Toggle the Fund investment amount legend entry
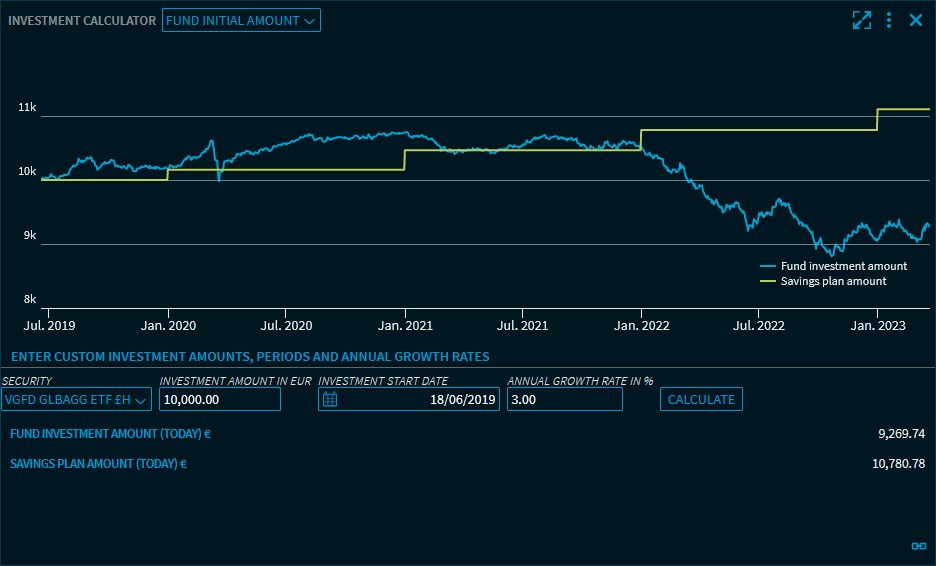This screenshot has width=936, height=566. [843, 267]
